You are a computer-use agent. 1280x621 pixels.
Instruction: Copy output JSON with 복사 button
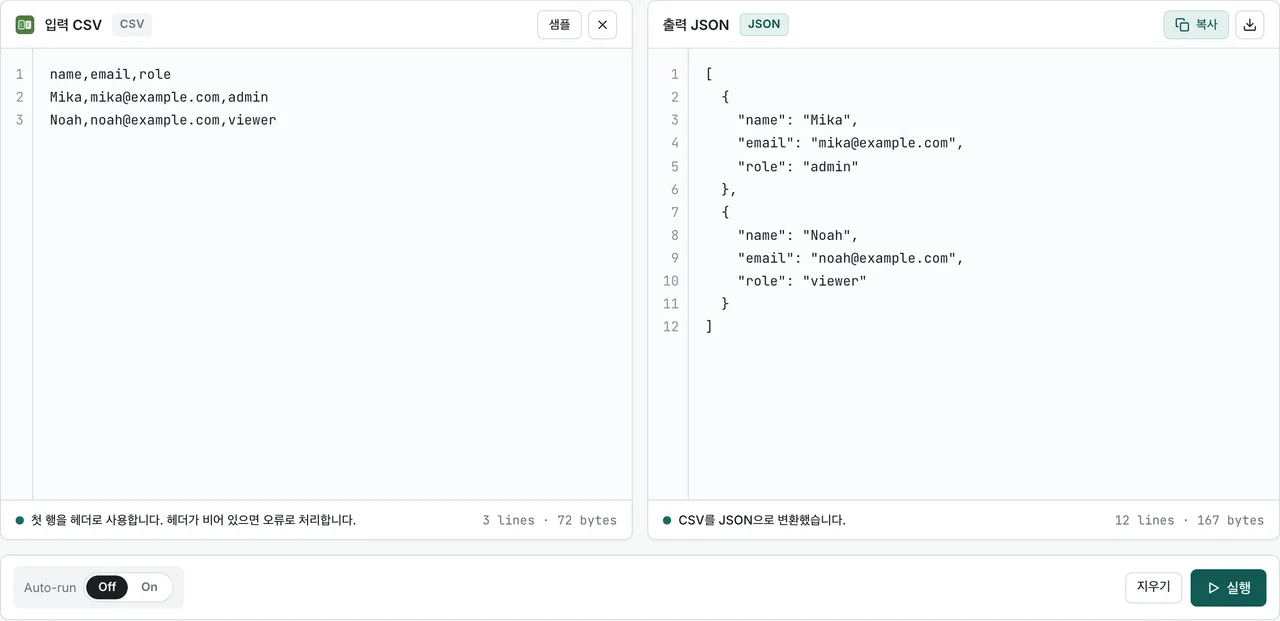tap(1196, 25)
